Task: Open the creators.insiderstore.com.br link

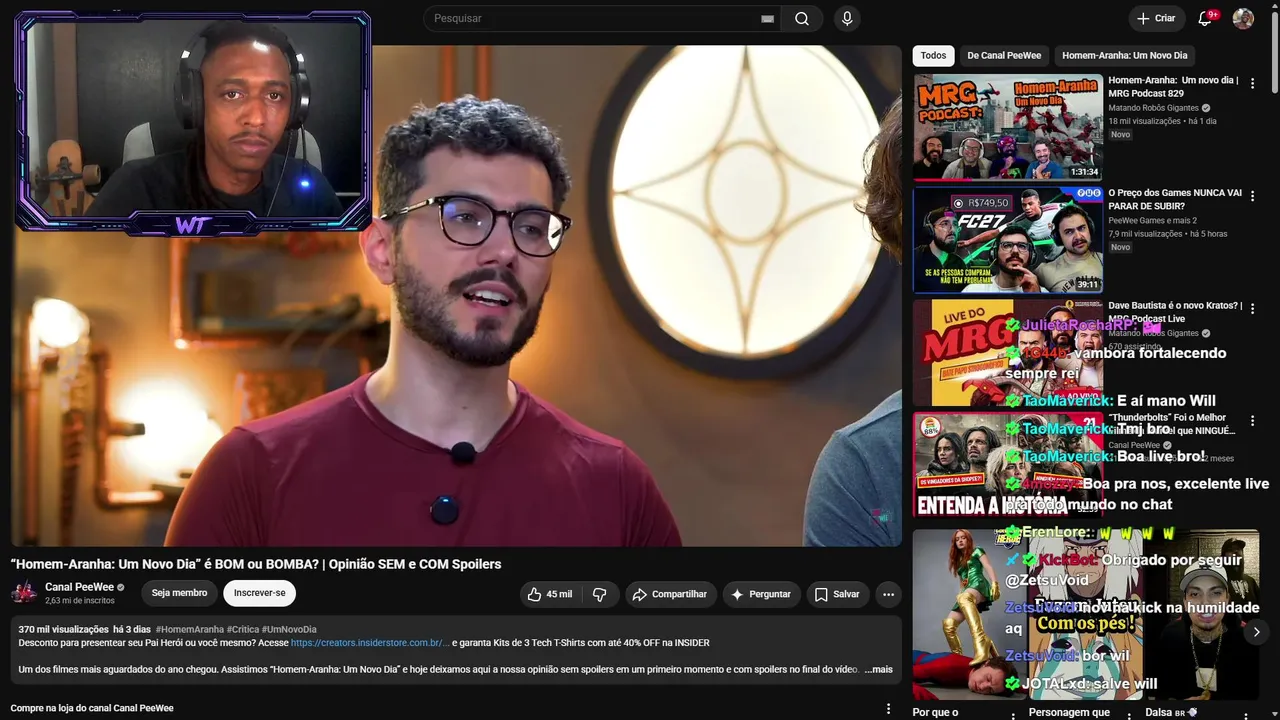Action: [370, 643]
